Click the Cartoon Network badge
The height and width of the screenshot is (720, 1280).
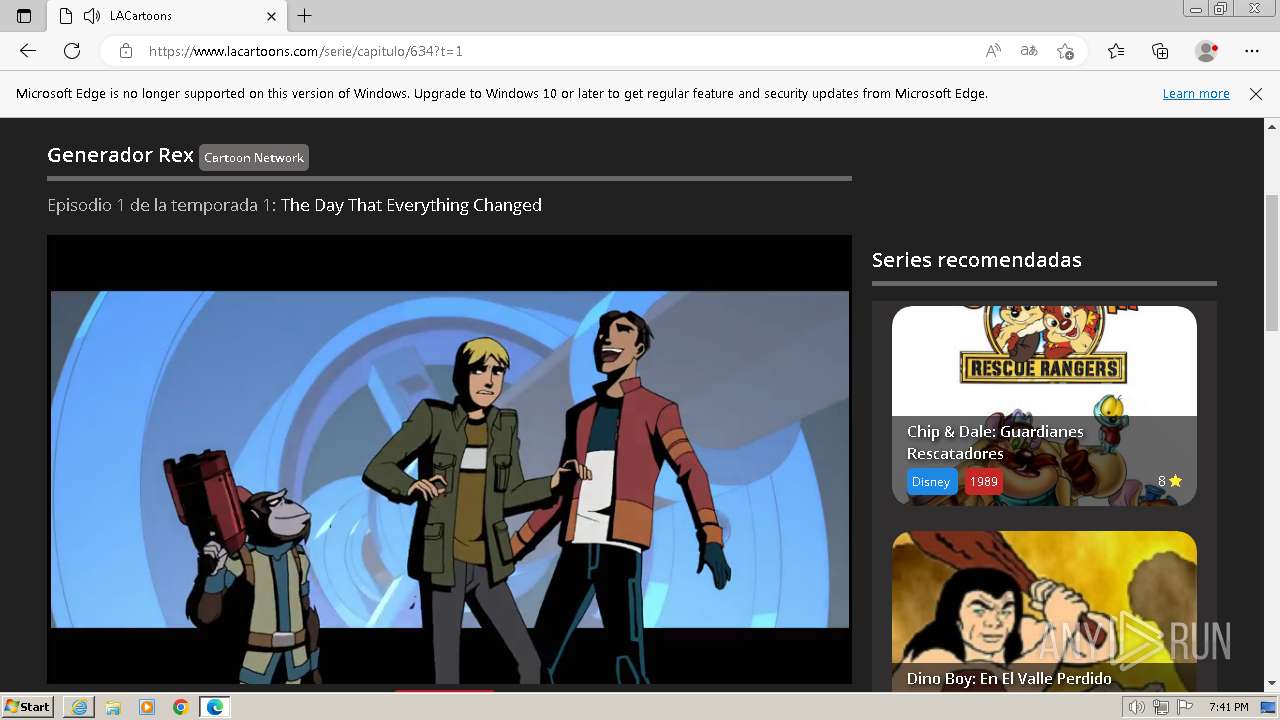[x=254, y=157]
